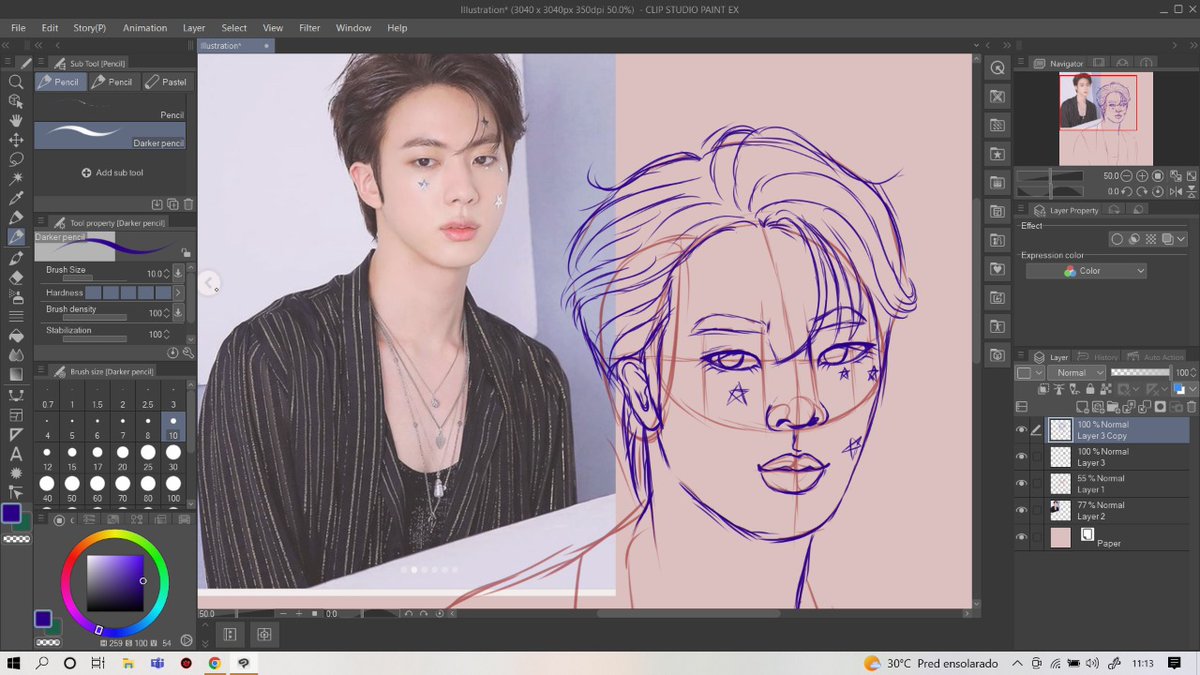Toggle lock on Darker pencil tool property

[x=185, y=252]
